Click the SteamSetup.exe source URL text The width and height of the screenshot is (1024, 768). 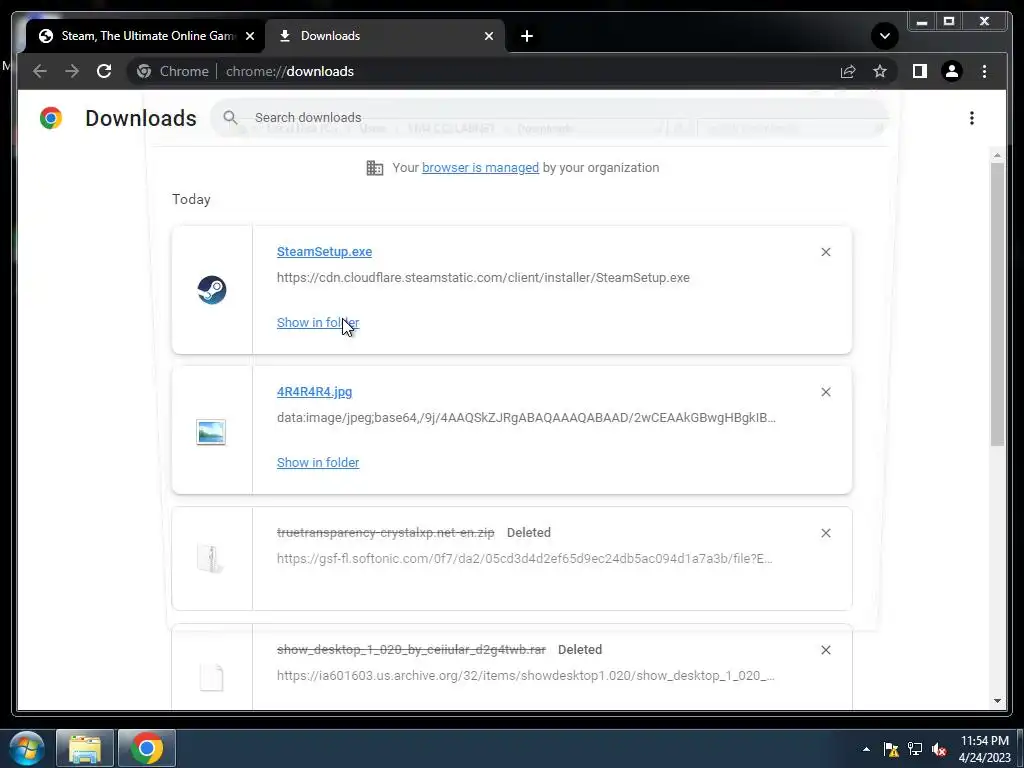click(483, 278)
